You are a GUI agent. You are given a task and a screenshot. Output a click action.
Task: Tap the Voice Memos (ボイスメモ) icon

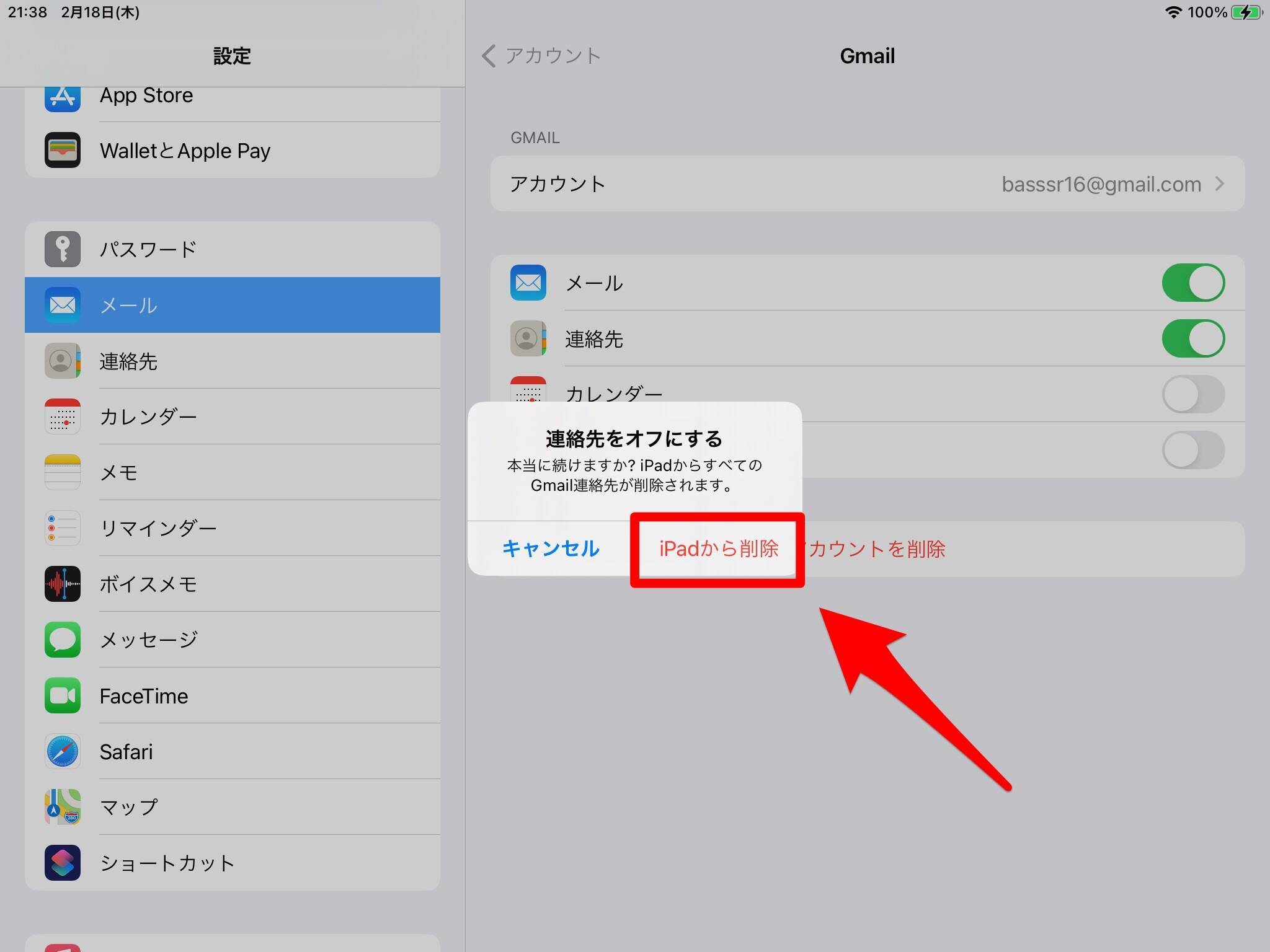(x=63, y=584)
